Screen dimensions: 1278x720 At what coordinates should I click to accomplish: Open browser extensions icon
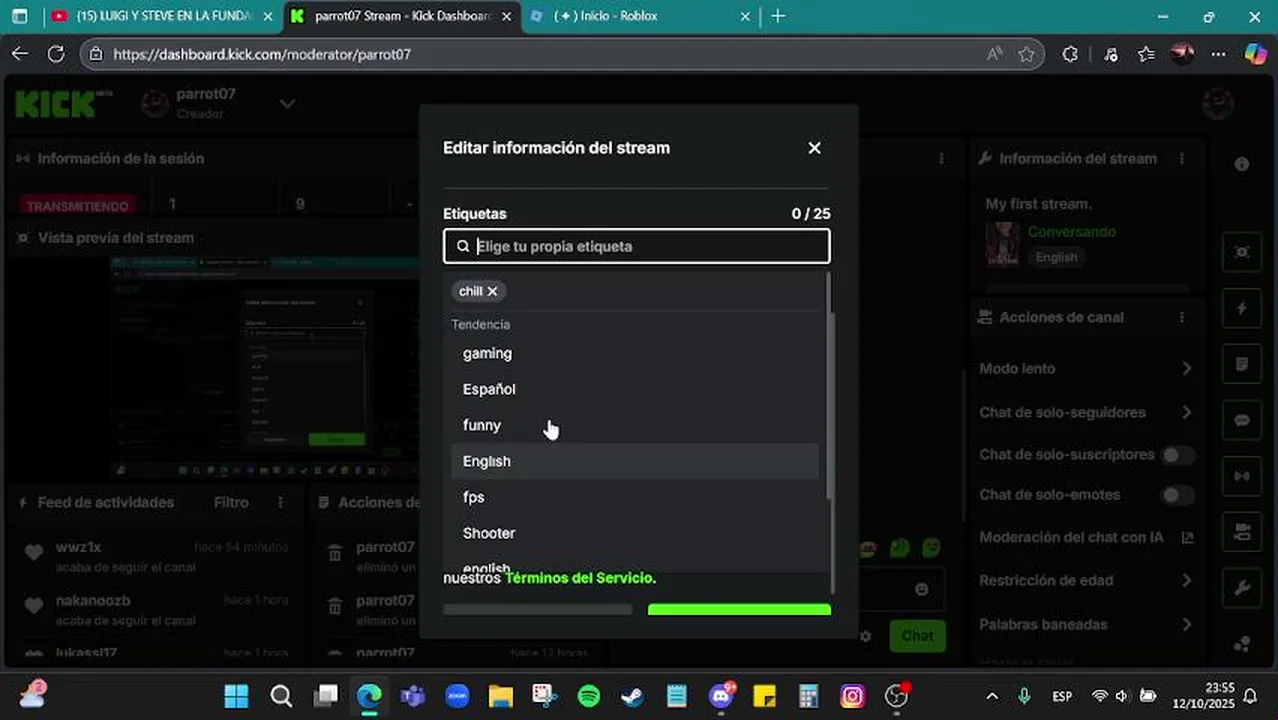coord(1070,54)
